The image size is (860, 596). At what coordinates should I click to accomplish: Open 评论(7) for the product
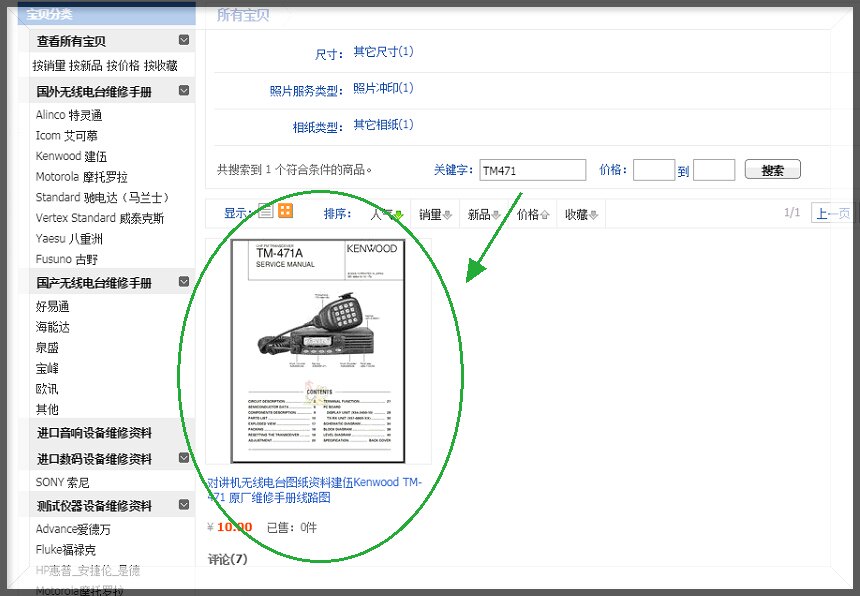point(228,559)
